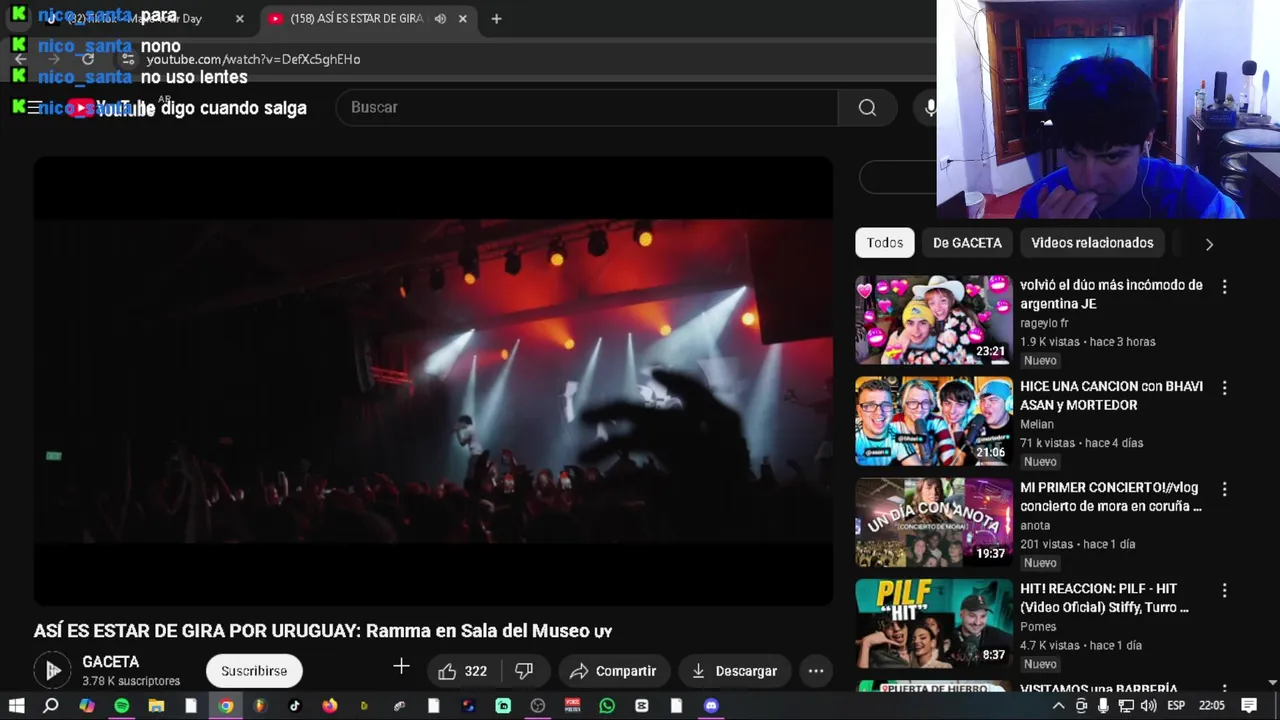
Task: Open Discord from taskbar
Action: click(x=711, y=706)
